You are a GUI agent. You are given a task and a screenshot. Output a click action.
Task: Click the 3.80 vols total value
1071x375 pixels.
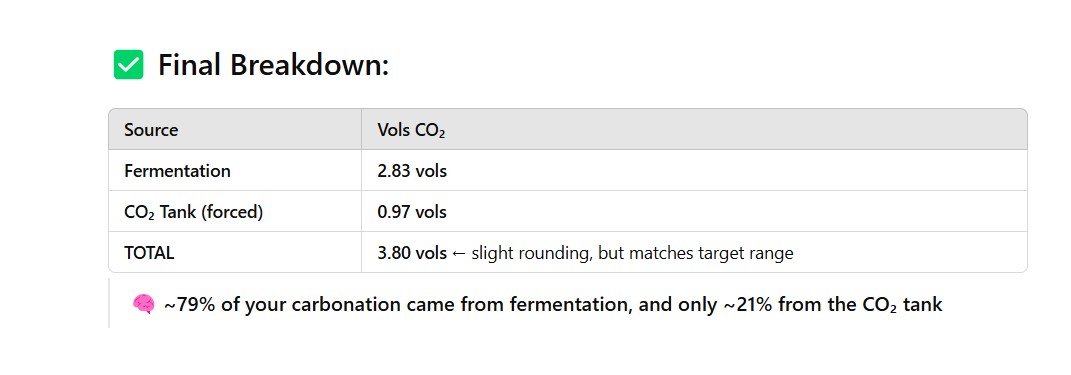click(412, 253)
